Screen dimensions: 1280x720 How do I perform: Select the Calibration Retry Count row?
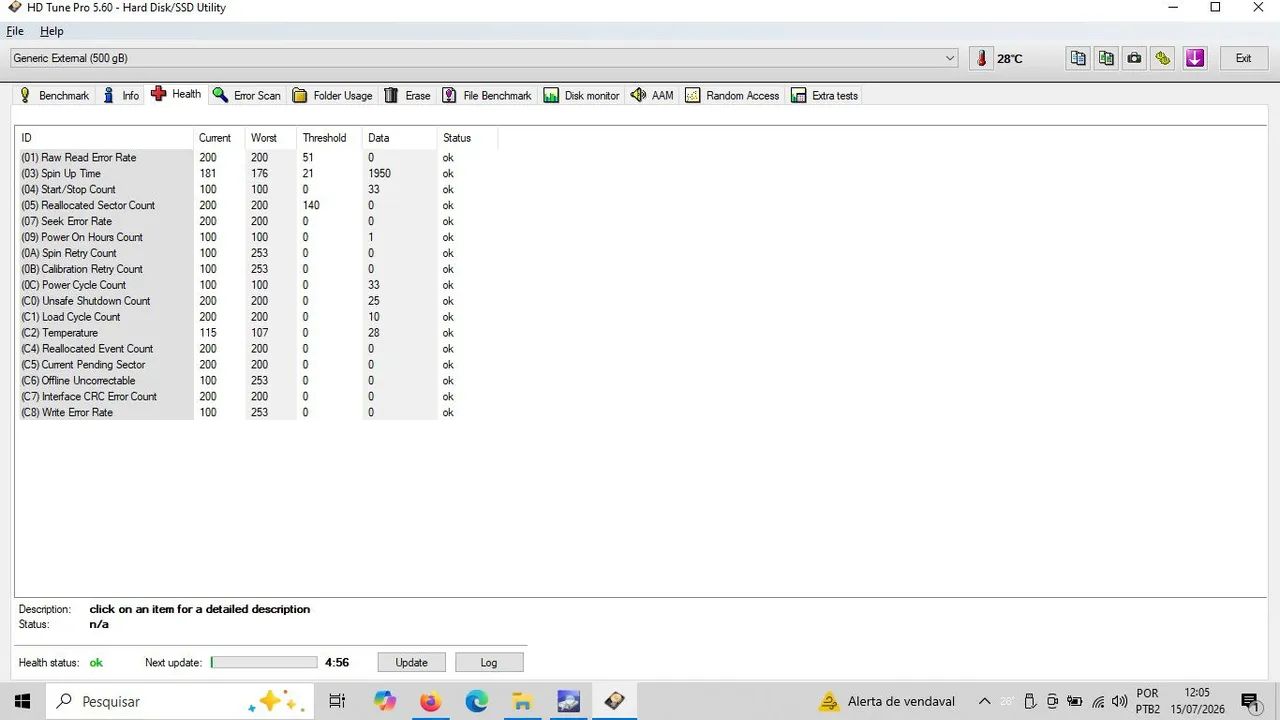click(257, 269)
